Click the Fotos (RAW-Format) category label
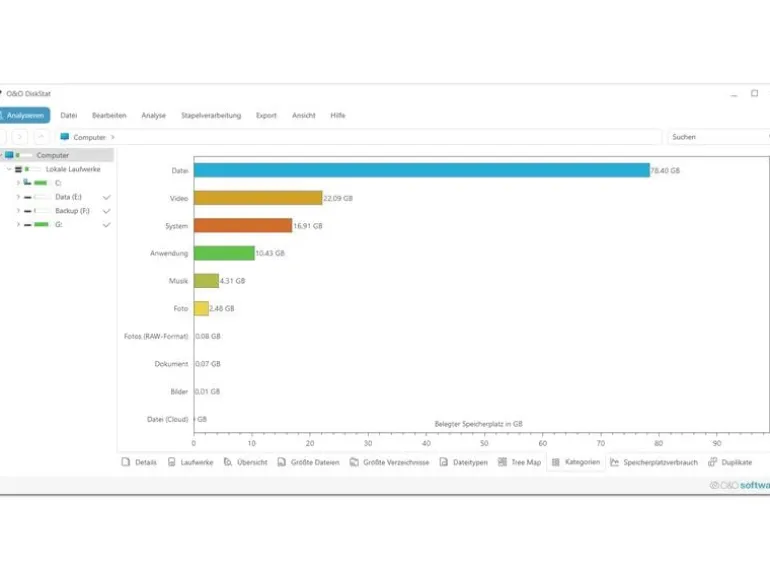This screenshot has height=578, width=770. click(x=156, y=336)
